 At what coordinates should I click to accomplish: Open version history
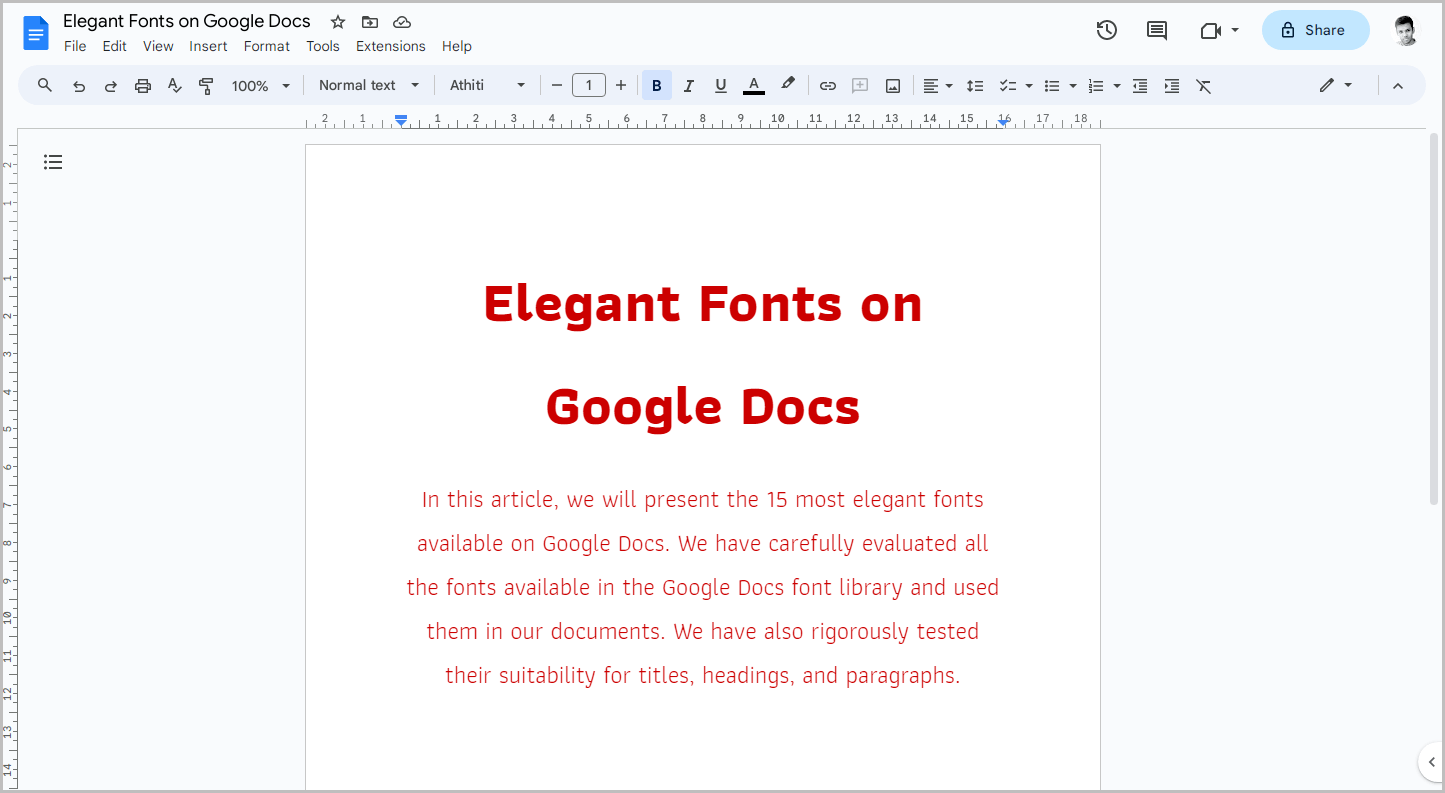click(1106, 30)
